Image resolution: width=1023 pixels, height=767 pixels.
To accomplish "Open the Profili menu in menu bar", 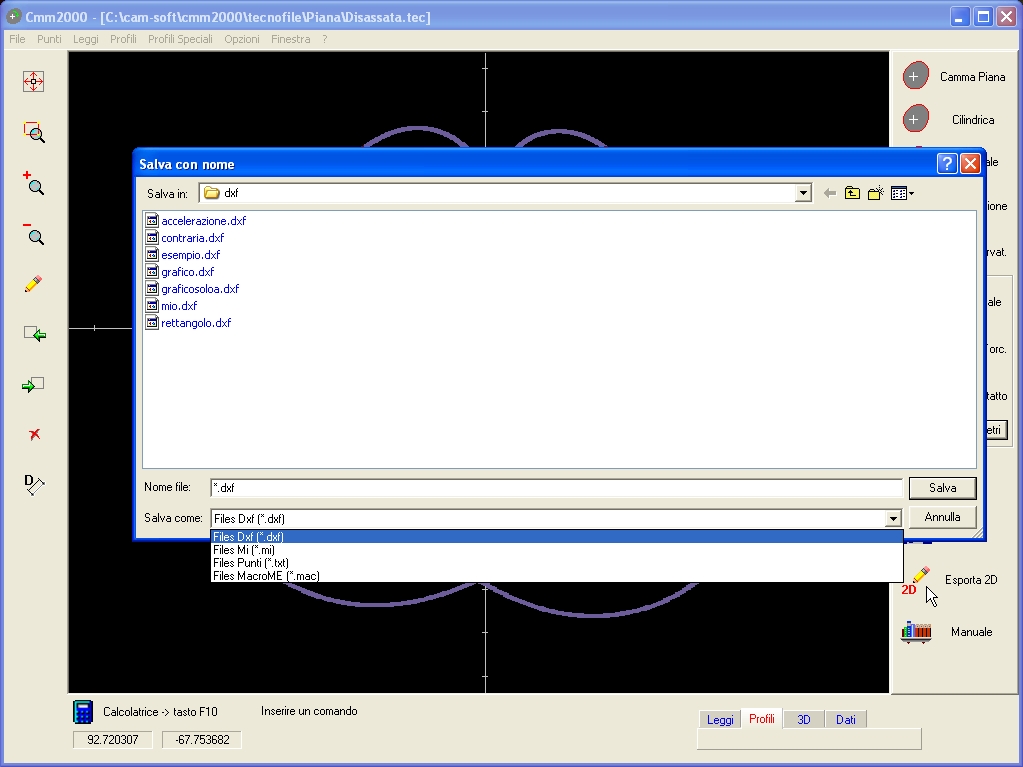I will pos(123,39).
